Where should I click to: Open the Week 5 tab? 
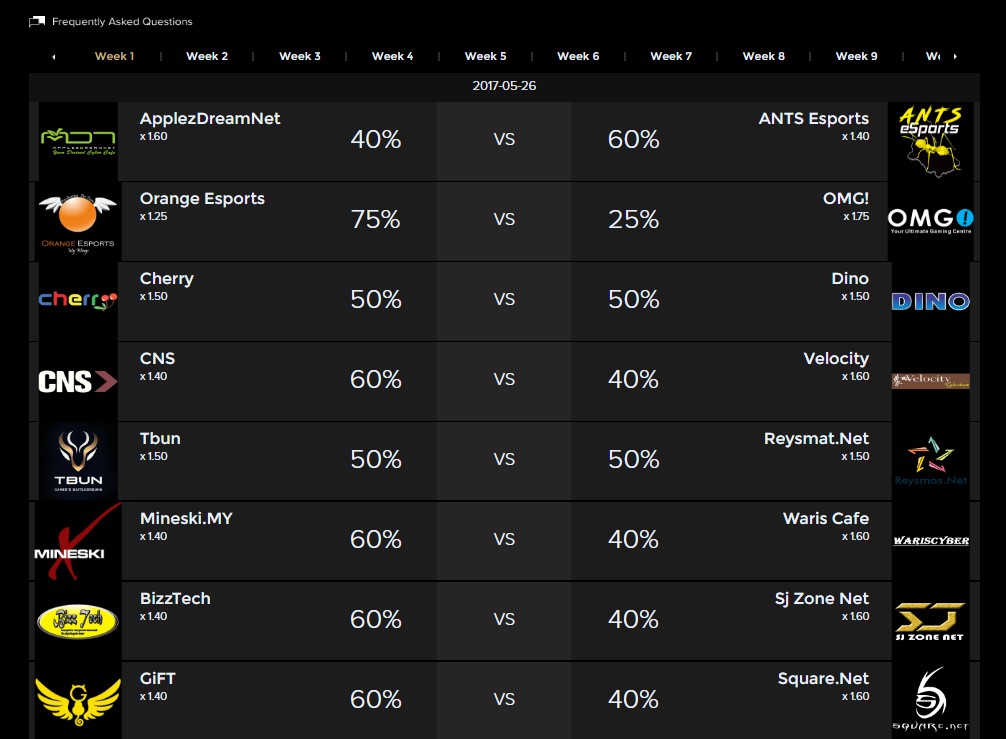(485, 56)
